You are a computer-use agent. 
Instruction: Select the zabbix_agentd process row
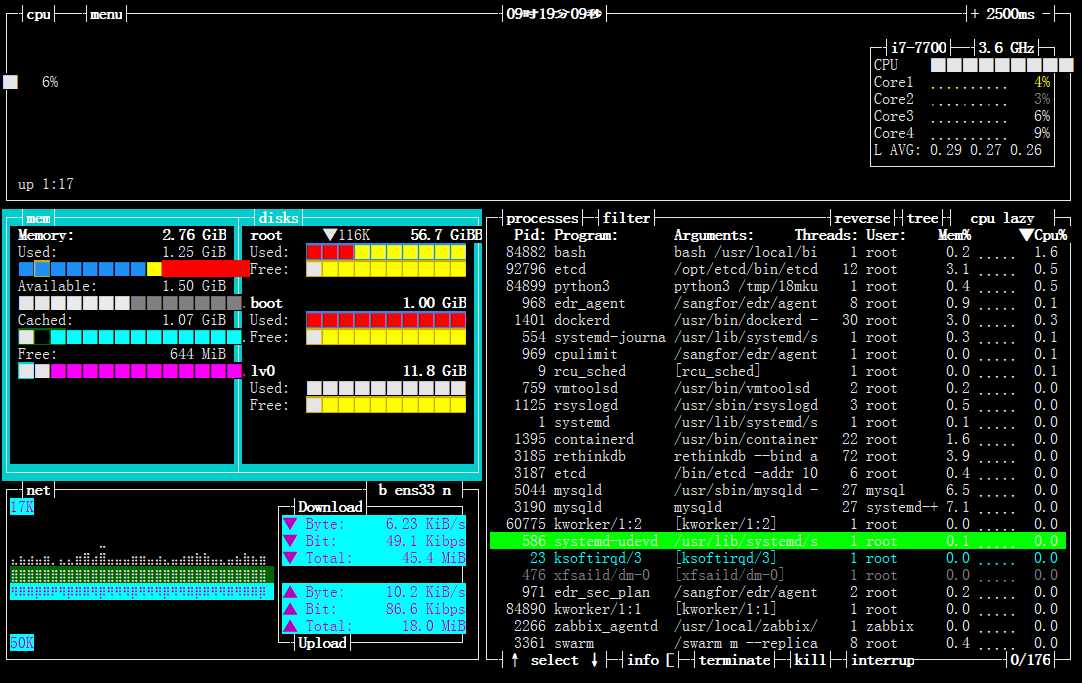click(778, 626)
